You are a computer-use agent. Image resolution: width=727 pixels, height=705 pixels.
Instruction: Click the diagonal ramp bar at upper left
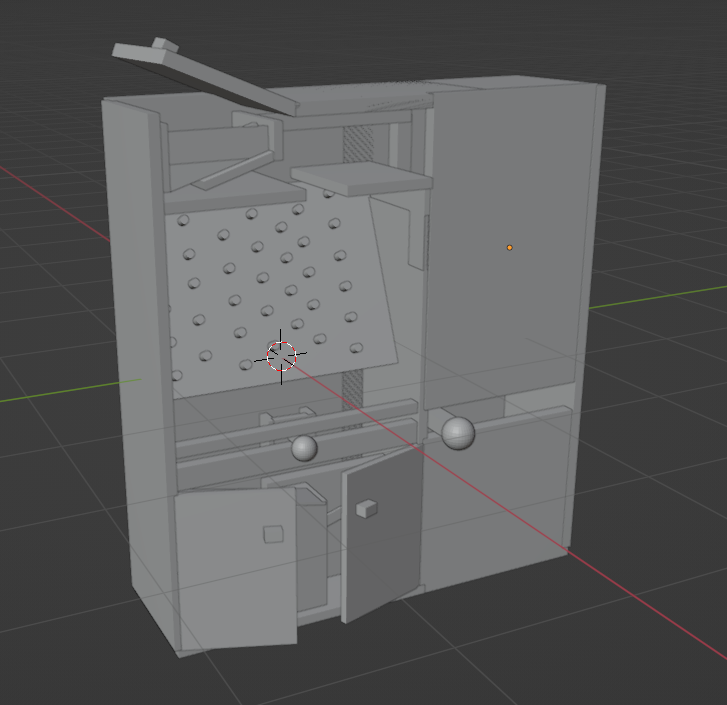[x=232, y=171]
